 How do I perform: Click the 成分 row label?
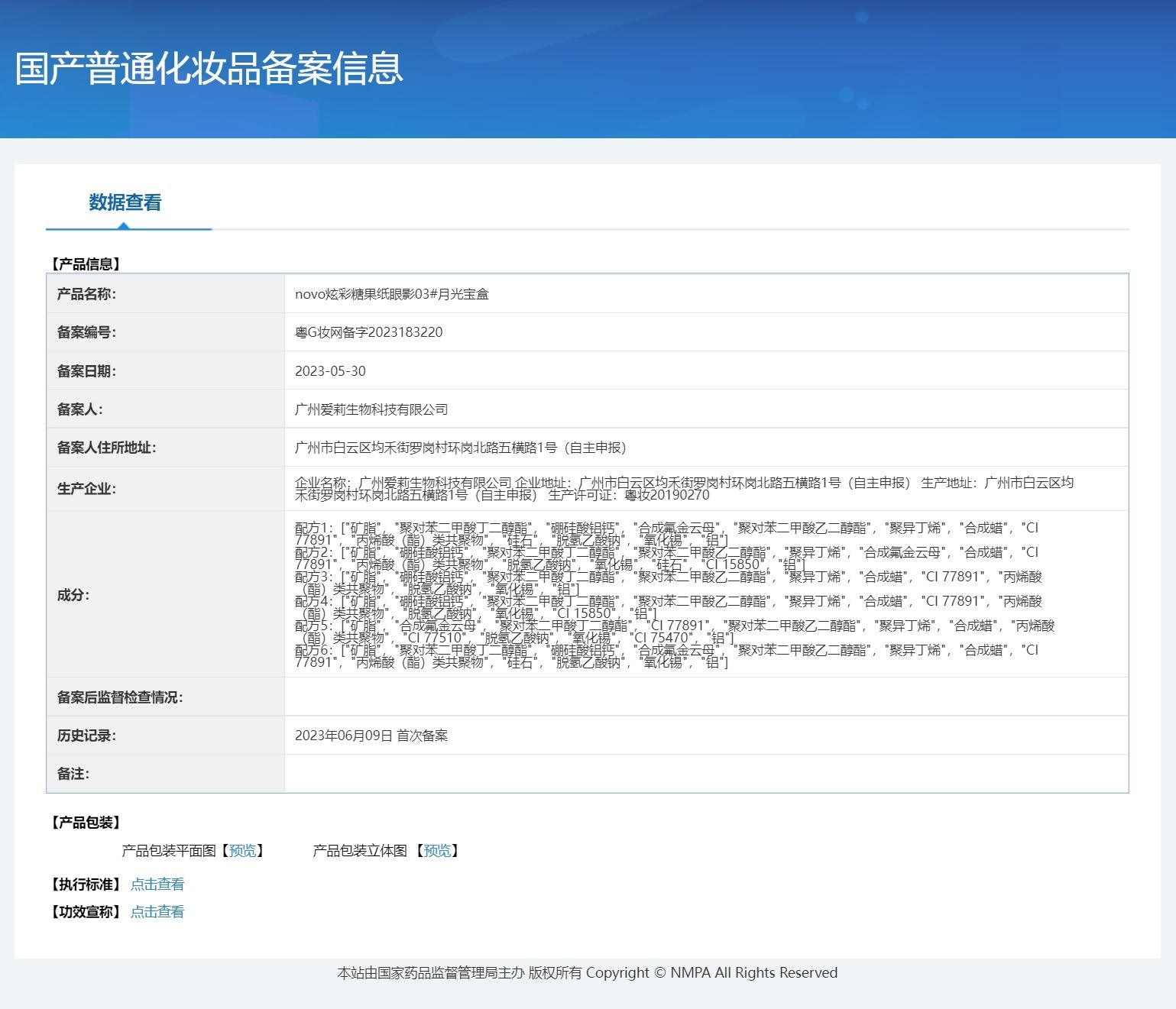tap(73, 595)
